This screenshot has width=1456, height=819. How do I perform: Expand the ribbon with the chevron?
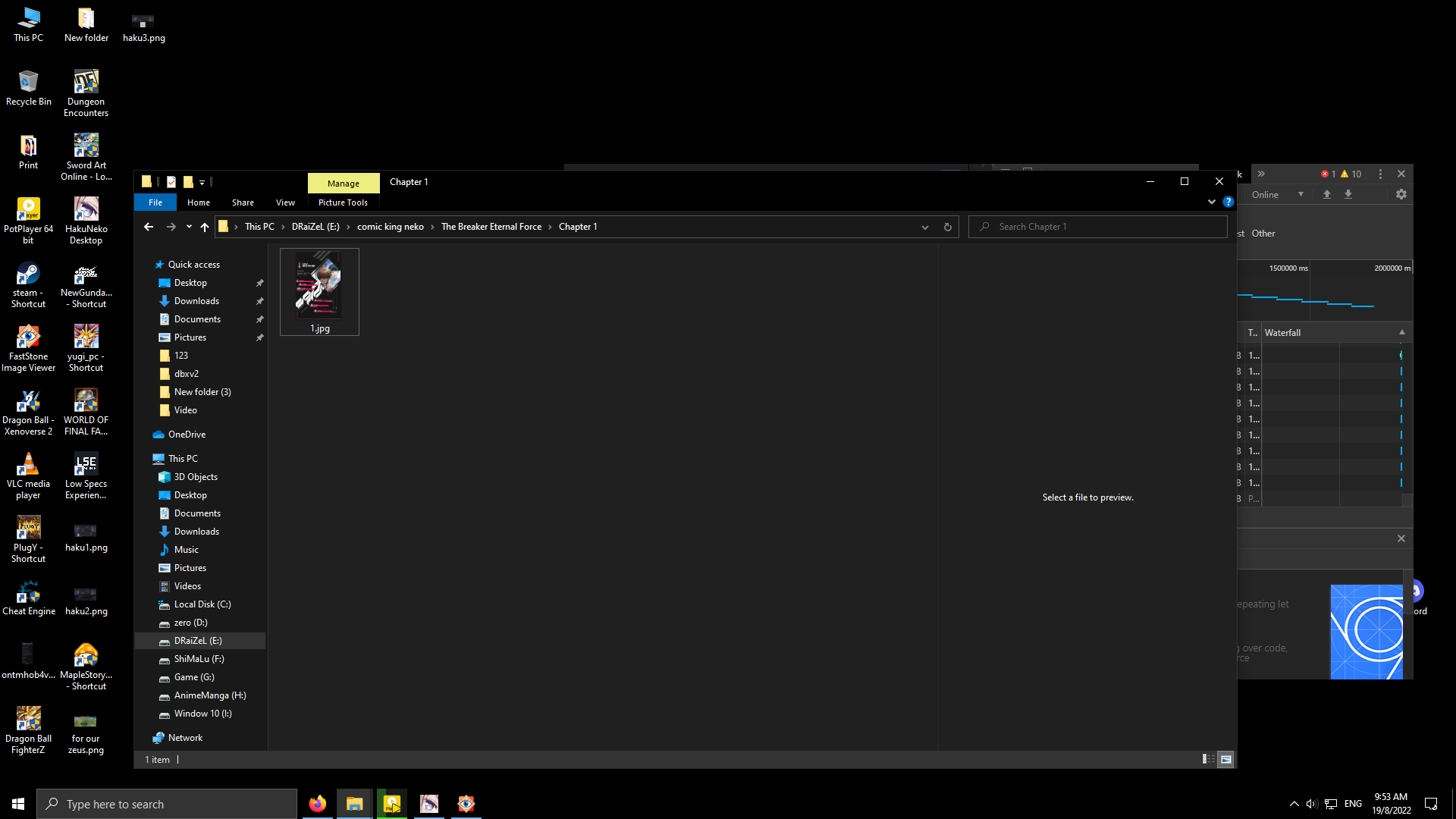pyautogui.click(x=1211, y=202)
